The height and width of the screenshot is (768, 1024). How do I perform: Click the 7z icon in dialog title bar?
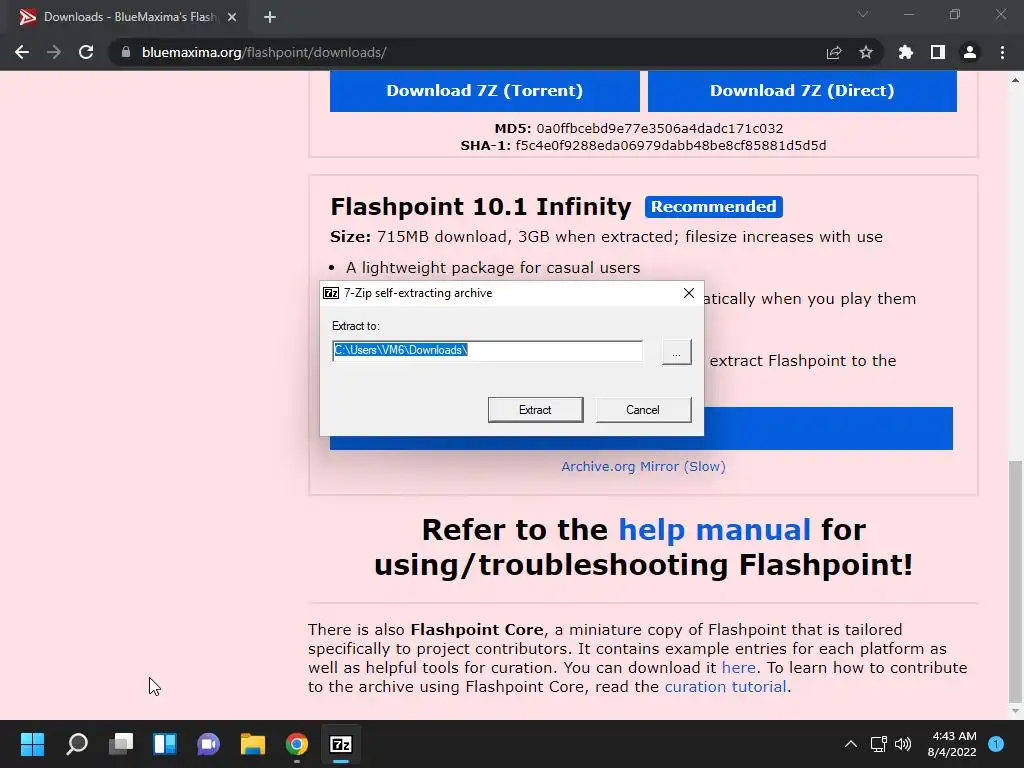coord(331,293)
